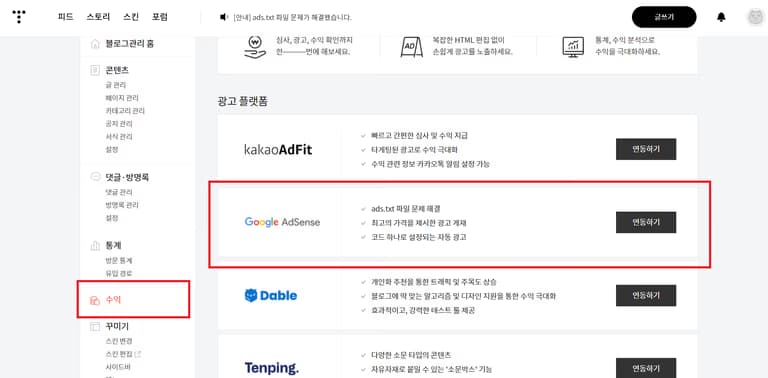Open 설정 under 댓글·방명록
Viewport: 768px width, 378px height.
click(112, 218)
